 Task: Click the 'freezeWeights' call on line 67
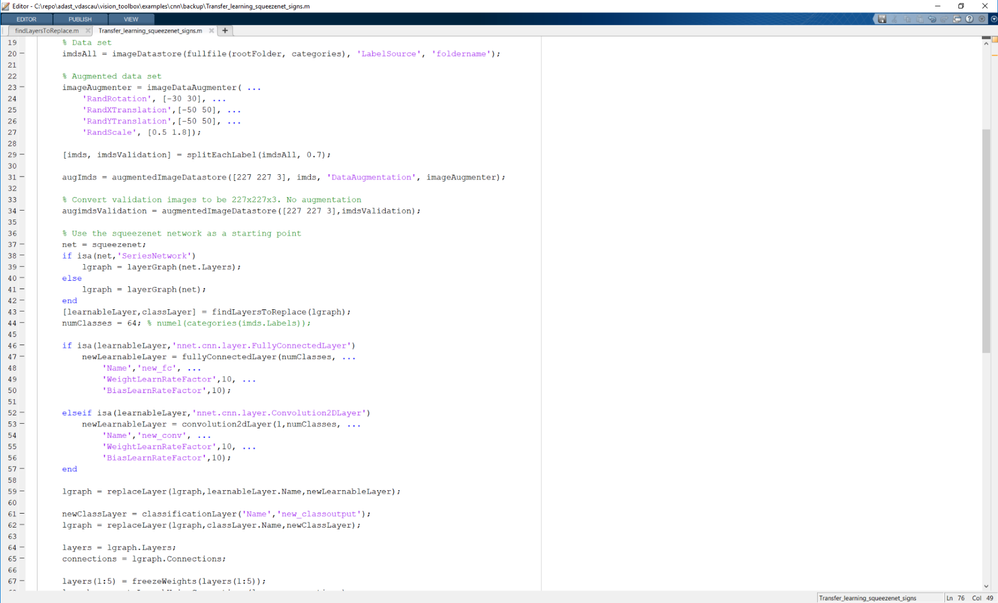(164, 581)
